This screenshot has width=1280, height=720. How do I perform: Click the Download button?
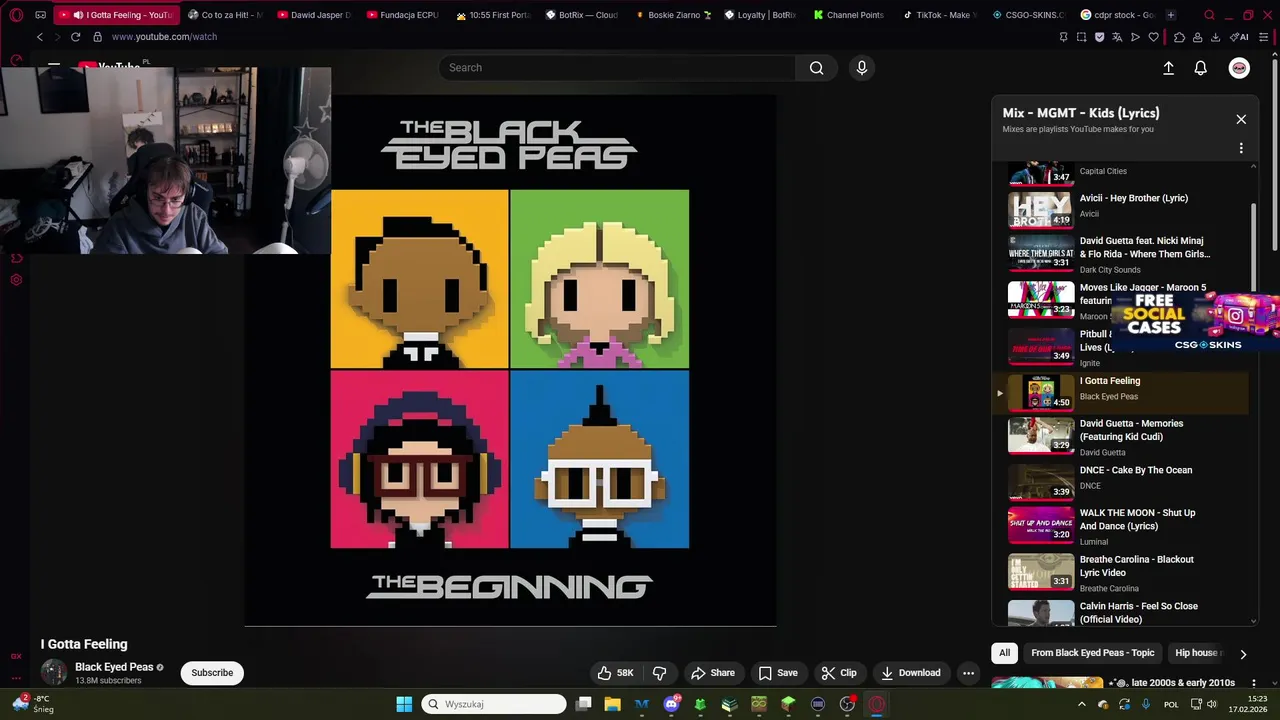click(910, 673)
